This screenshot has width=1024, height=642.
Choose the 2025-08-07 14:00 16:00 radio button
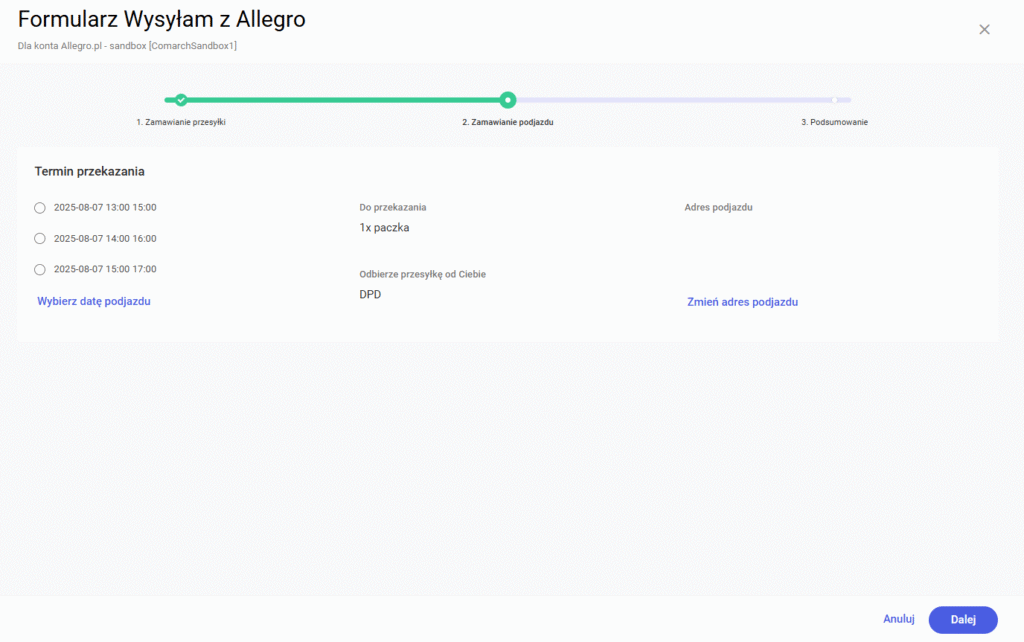click(x=40, y=238)
